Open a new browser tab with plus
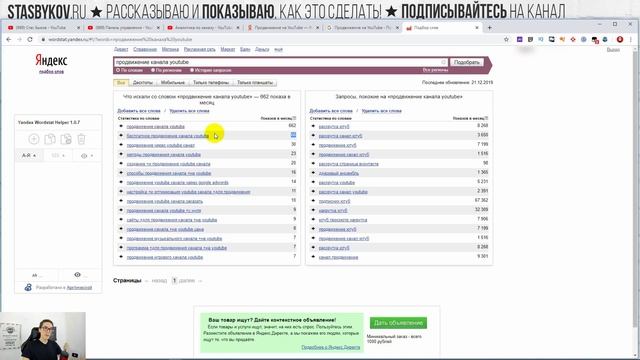The image size is (640, 360). click(489, 28)
